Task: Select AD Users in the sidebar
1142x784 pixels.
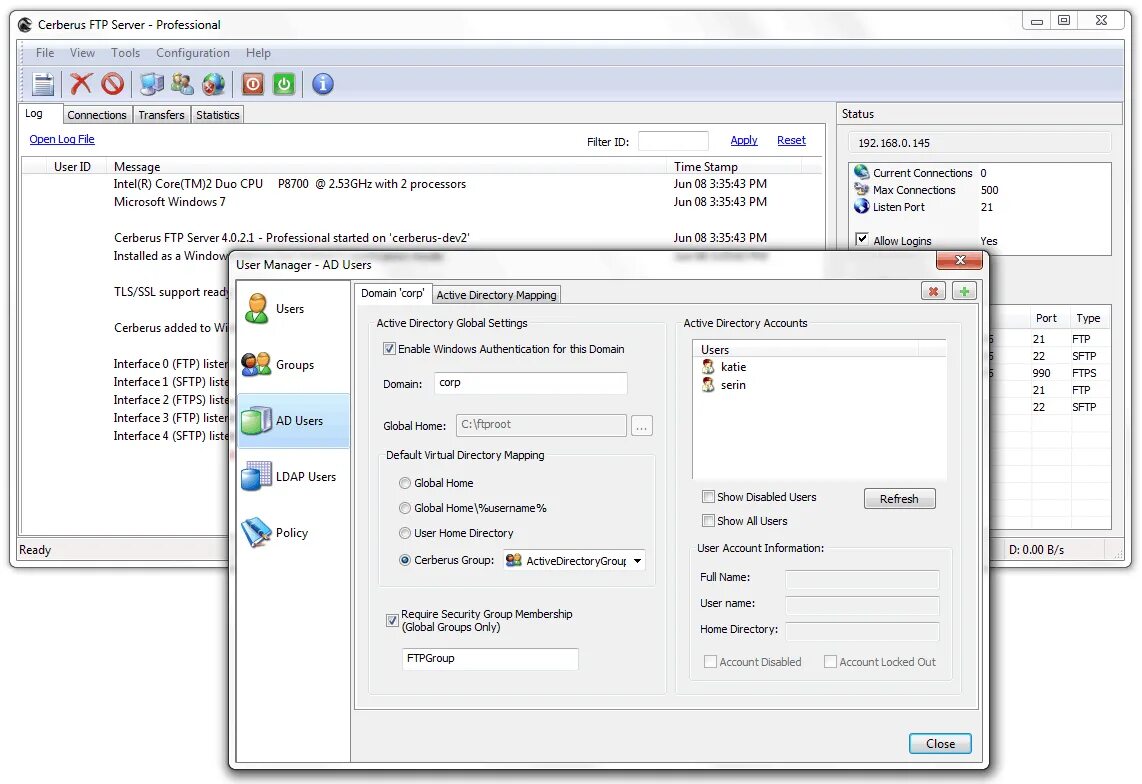Action: click(294, 420)
